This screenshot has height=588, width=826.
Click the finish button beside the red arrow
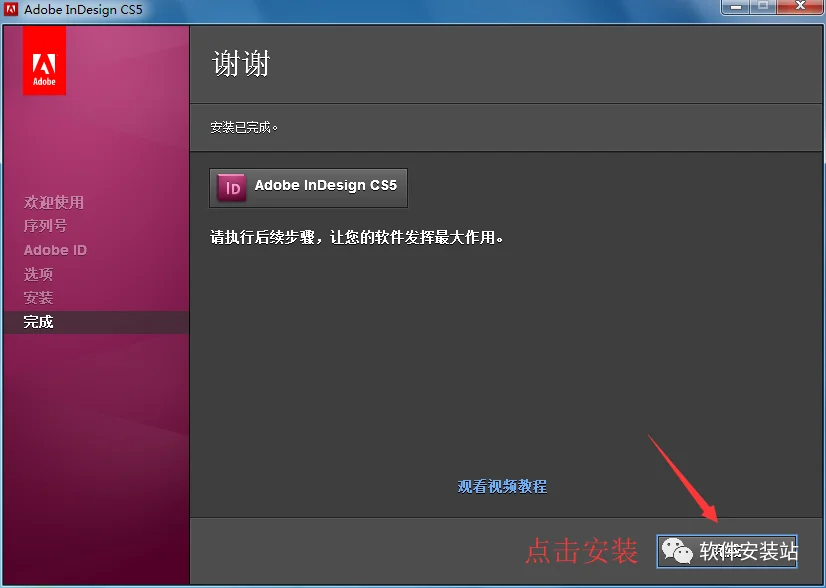click(727, 551)
